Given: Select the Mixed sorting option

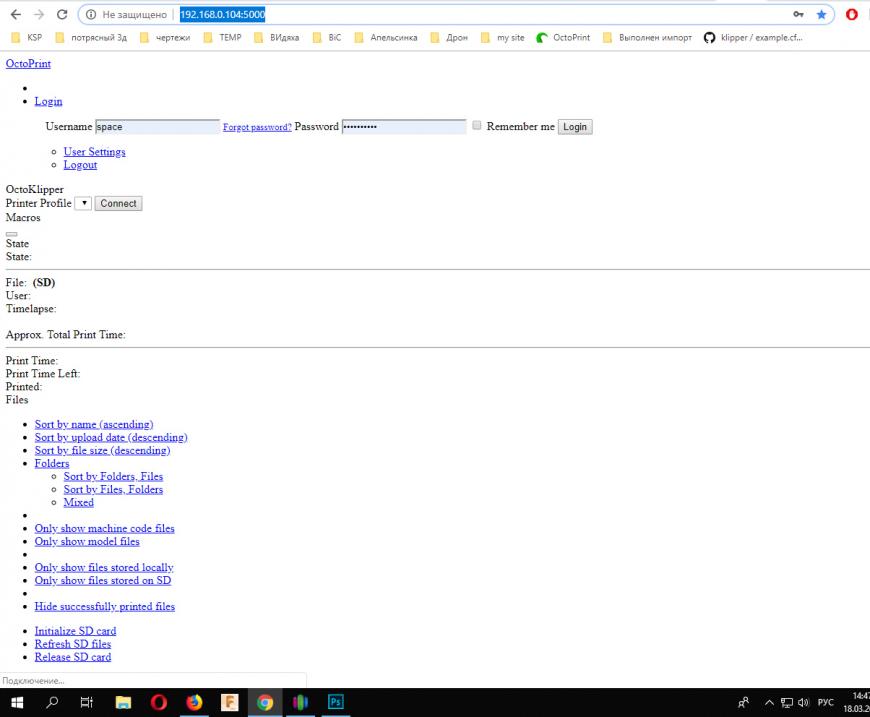Looking at the screenshot, I should coord(78,502).
